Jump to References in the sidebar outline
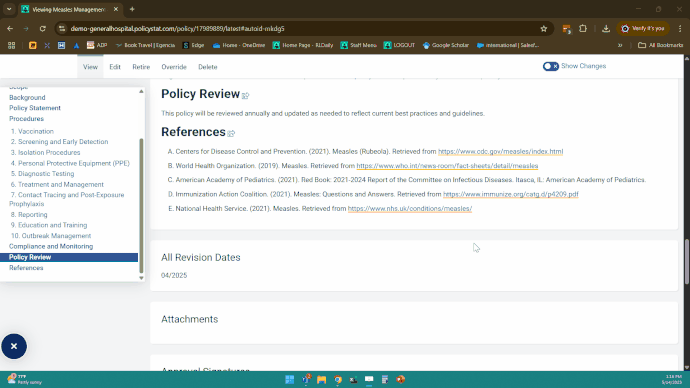Screen dimensions: 690x388 pos(26,268)
